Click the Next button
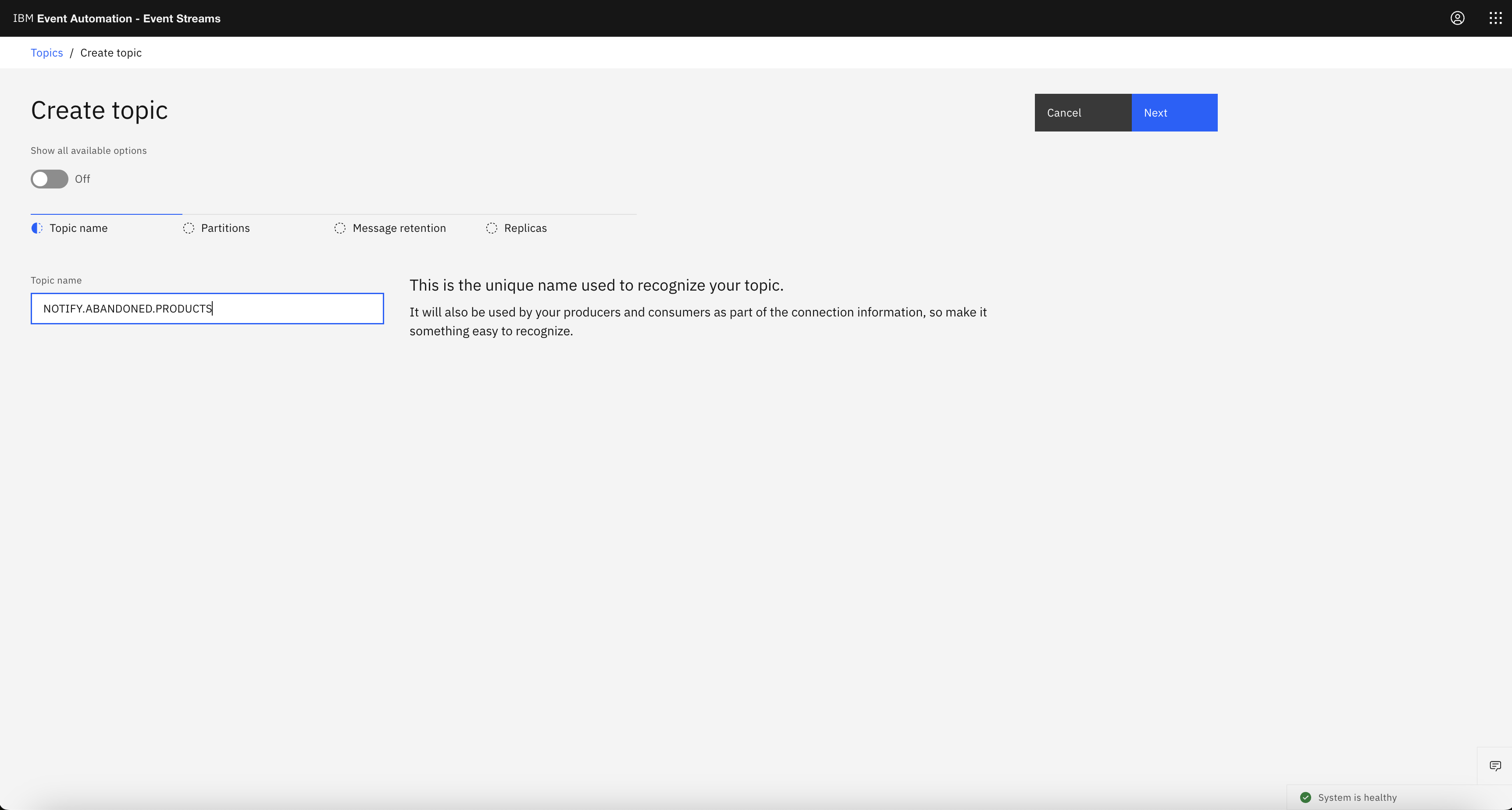The width and height of the screenshot is (1512, 810). 1174,113
